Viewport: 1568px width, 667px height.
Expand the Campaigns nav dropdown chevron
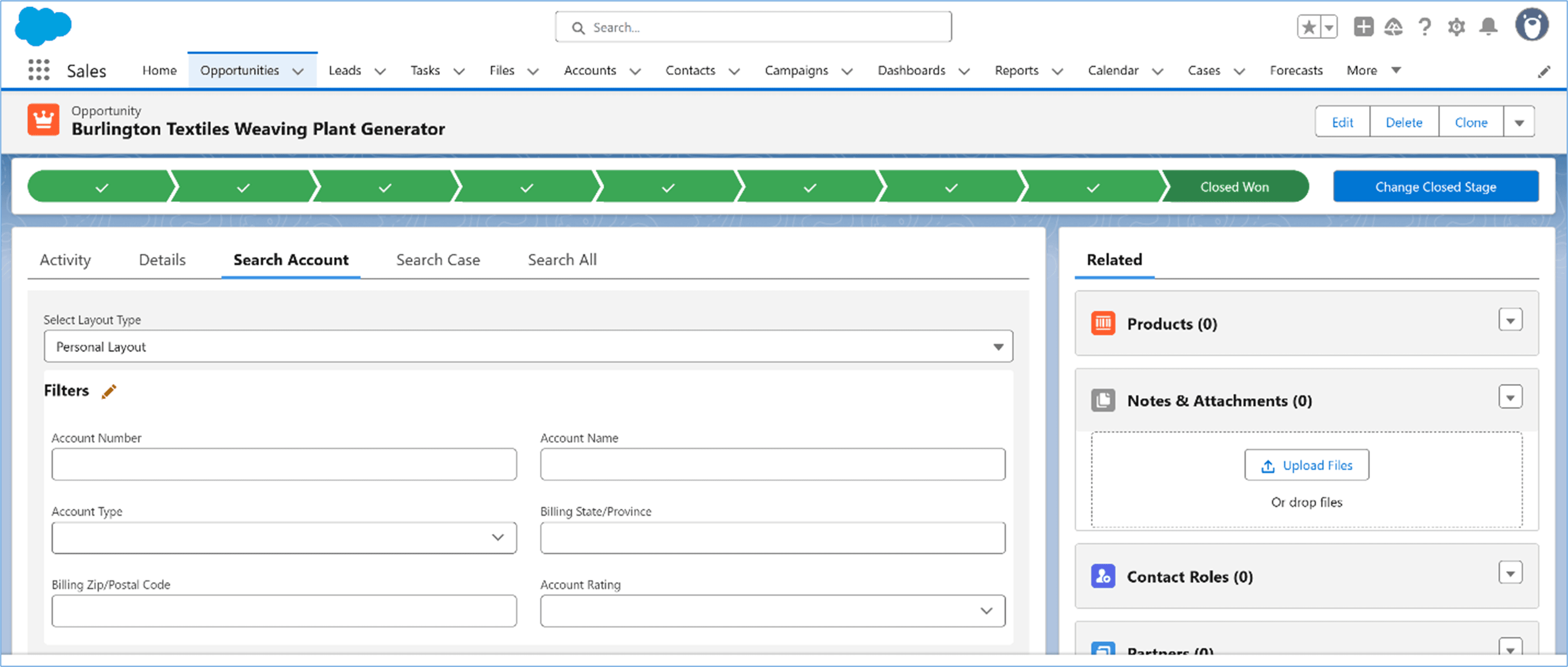pyautogui.click(x=847, y=71)
